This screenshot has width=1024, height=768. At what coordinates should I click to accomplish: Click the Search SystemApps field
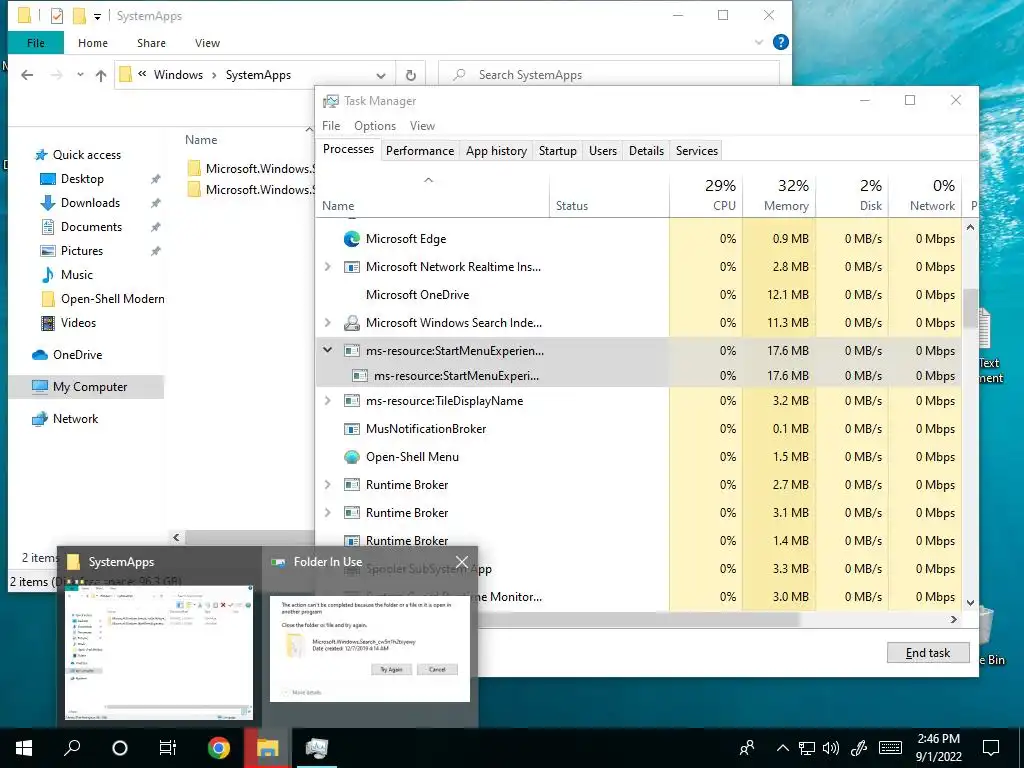point(609,75)
